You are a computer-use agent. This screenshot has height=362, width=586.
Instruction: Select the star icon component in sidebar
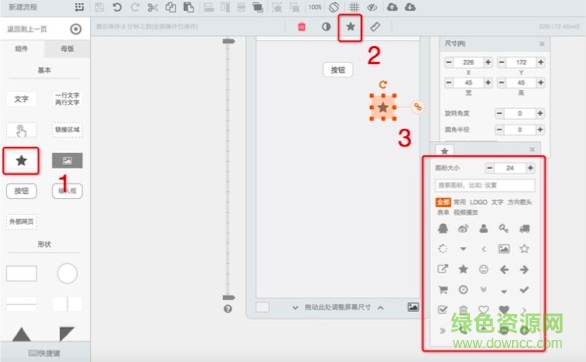pyautogui.click(x=21, y=161)
